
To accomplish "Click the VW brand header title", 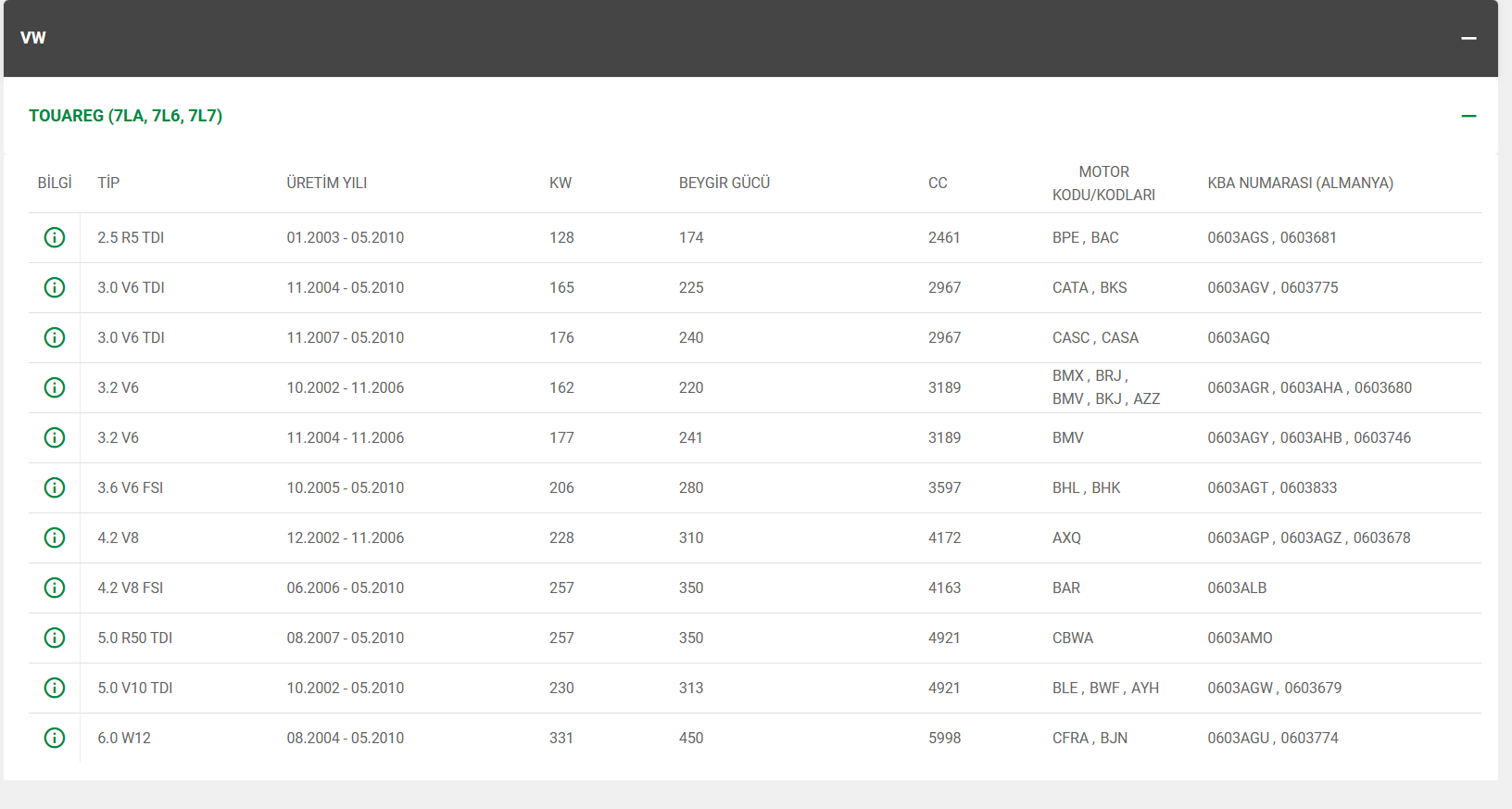I will (x=33, y=38).
